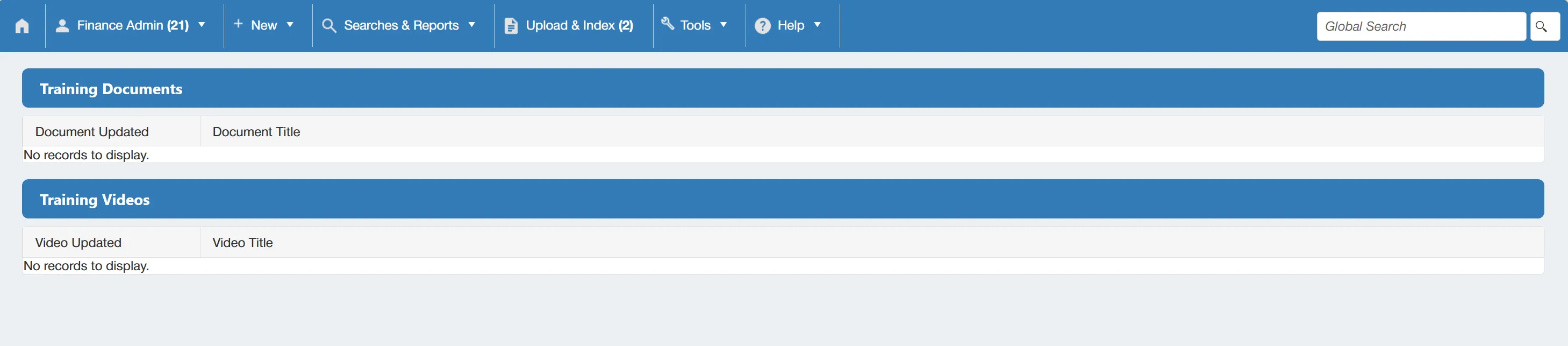Expand the Help dropdown arrow
This screenshot has height=346, width=1568.
818,25
